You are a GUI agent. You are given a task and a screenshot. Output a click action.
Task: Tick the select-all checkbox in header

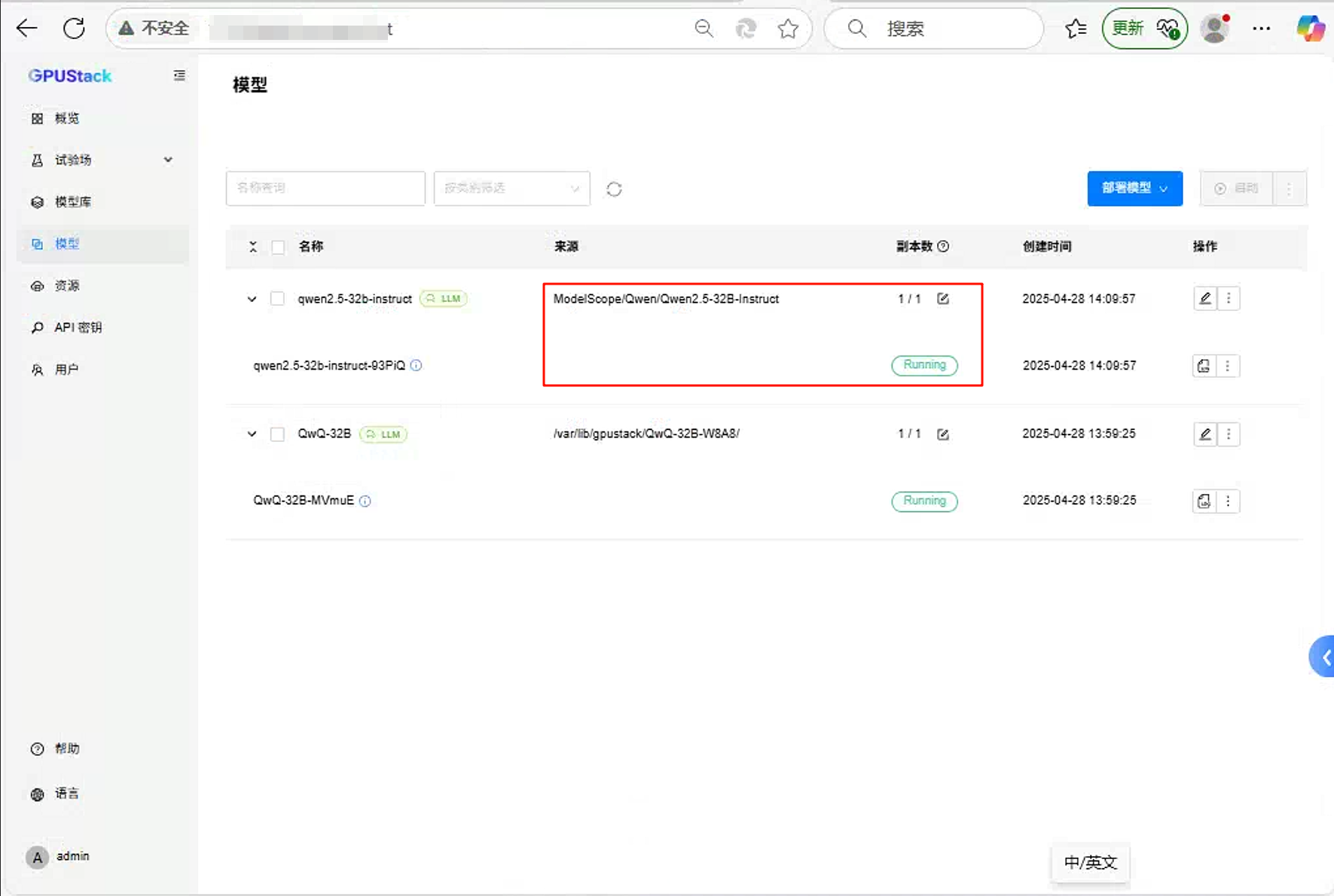278,247
